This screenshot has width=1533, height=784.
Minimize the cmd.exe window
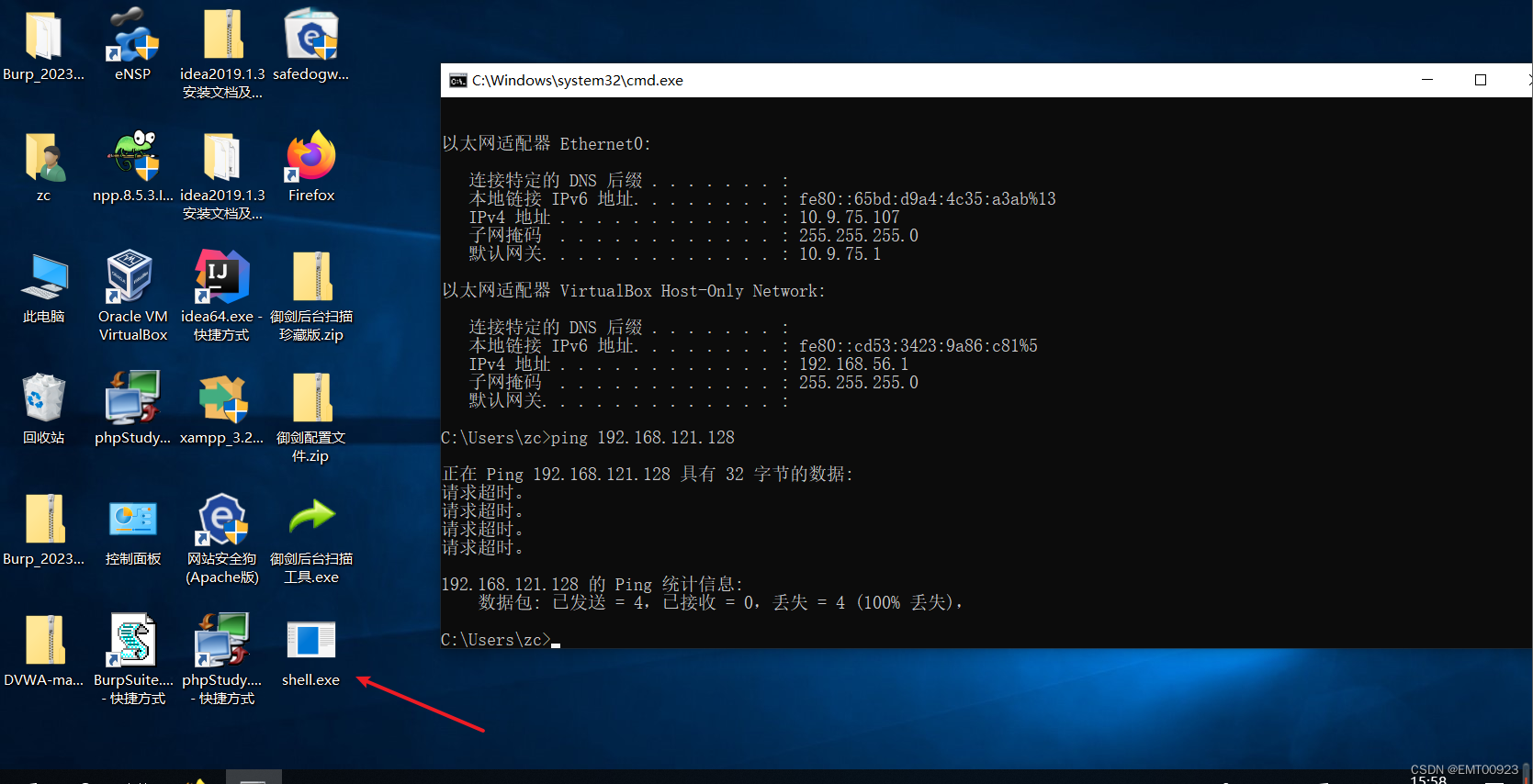(1427, 80)
